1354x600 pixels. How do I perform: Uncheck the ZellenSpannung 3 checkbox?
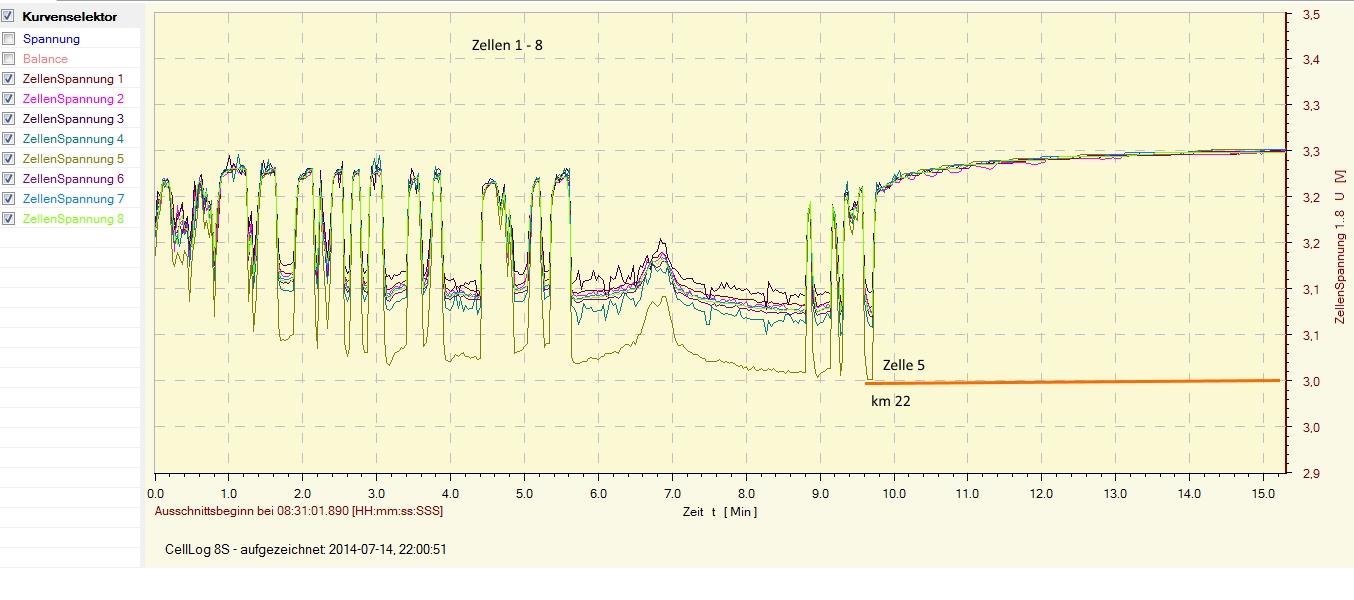[9, 119]
